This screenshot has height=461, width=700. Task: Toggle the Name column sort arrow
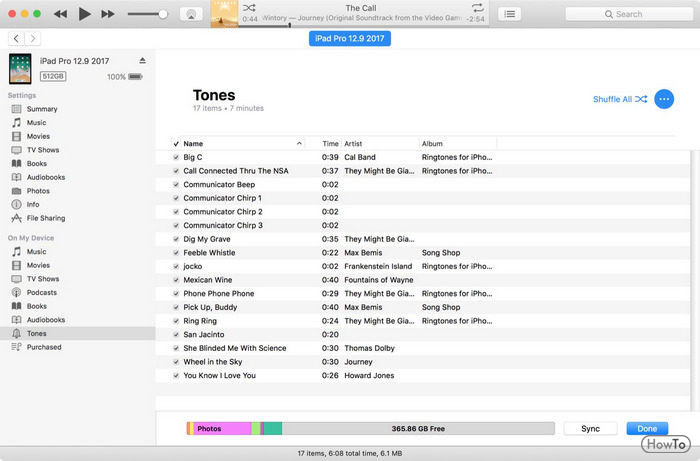coord(299,144)
